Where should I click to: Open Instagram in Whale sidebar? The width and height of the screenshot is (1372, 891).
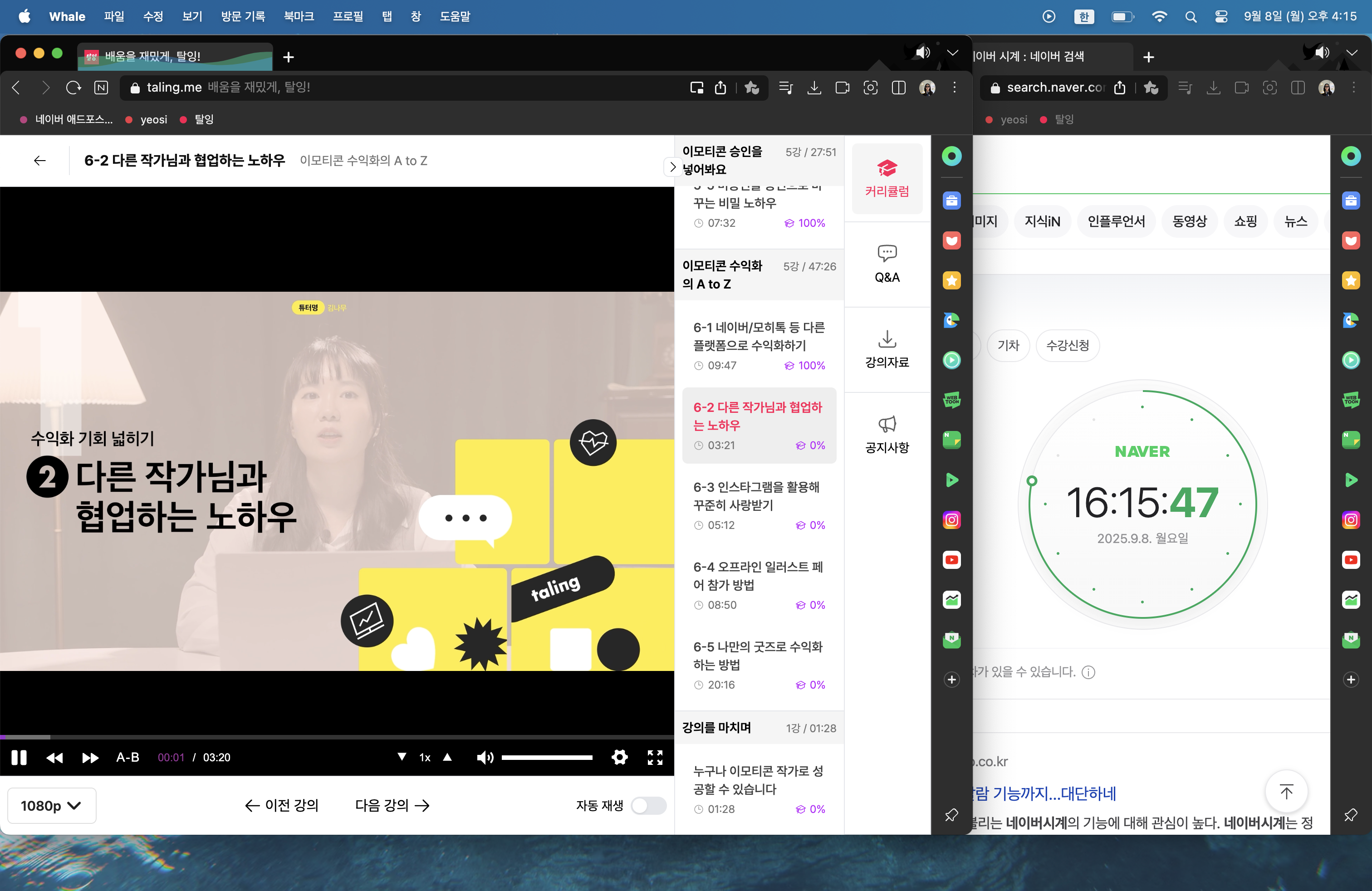point(951,520)
